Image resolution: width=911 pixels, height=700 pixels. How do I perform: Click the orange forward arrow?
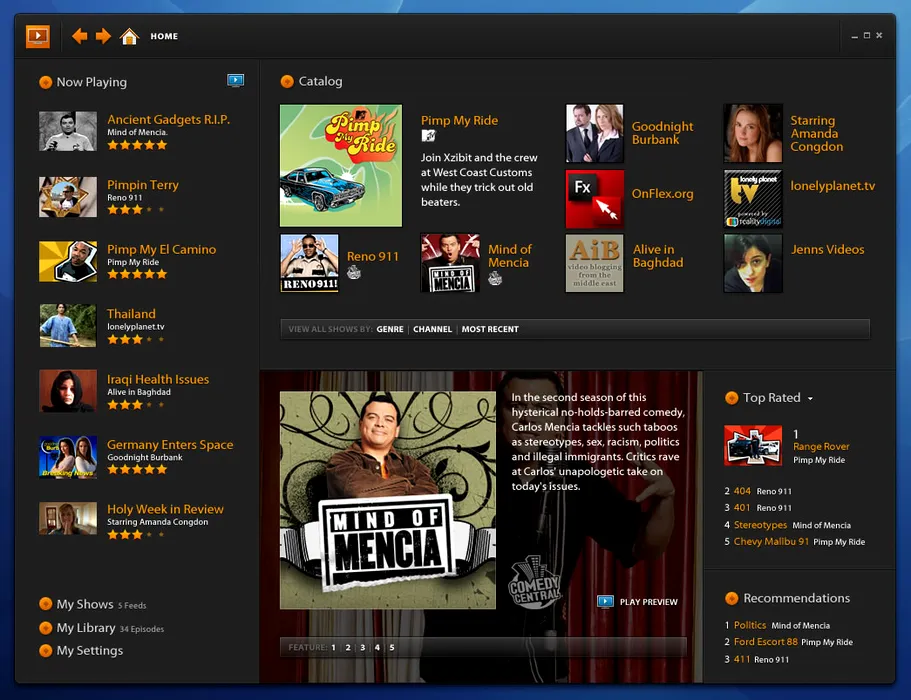(103, 36)
